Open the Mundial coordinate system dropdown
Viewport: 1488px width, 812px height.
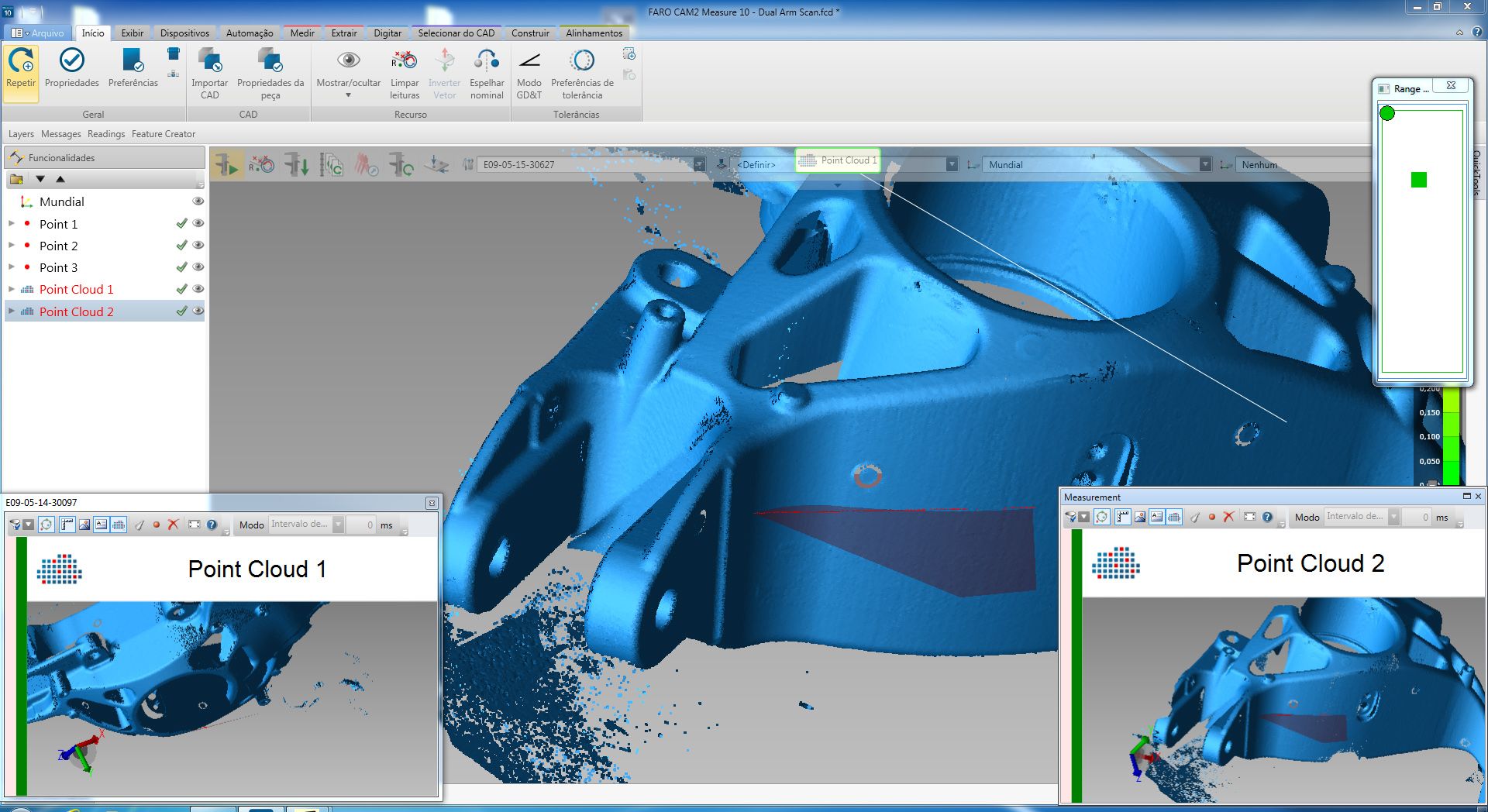point(1205,164)
